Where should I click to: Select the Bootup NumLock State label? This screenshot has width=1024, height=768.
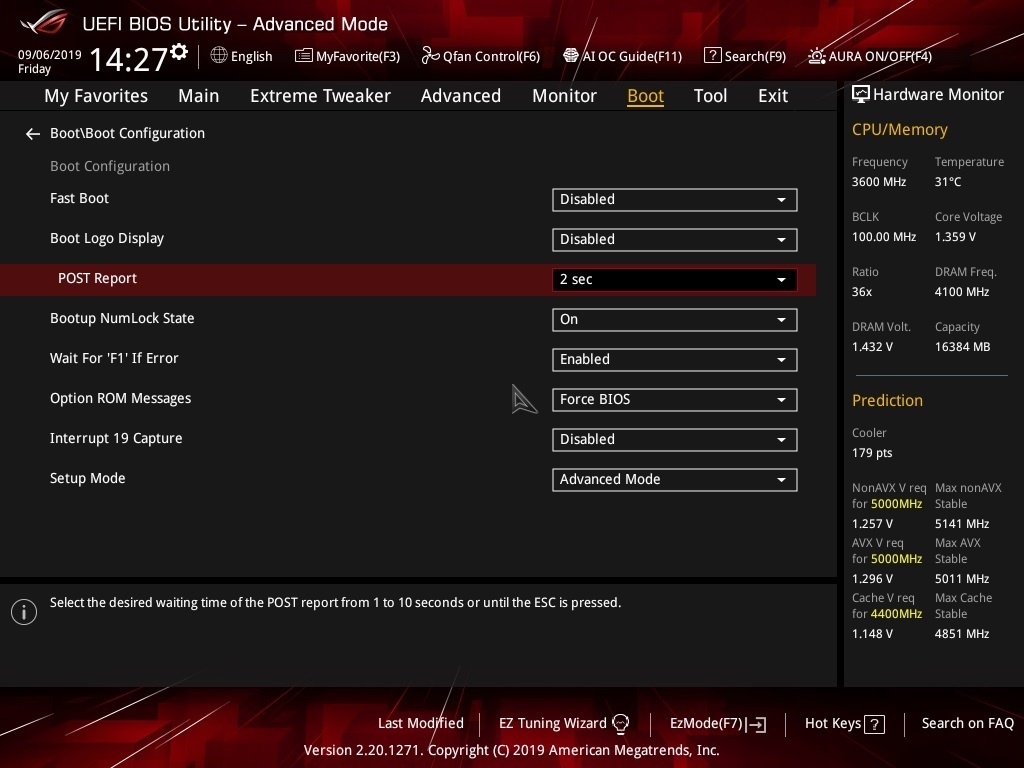122,318
